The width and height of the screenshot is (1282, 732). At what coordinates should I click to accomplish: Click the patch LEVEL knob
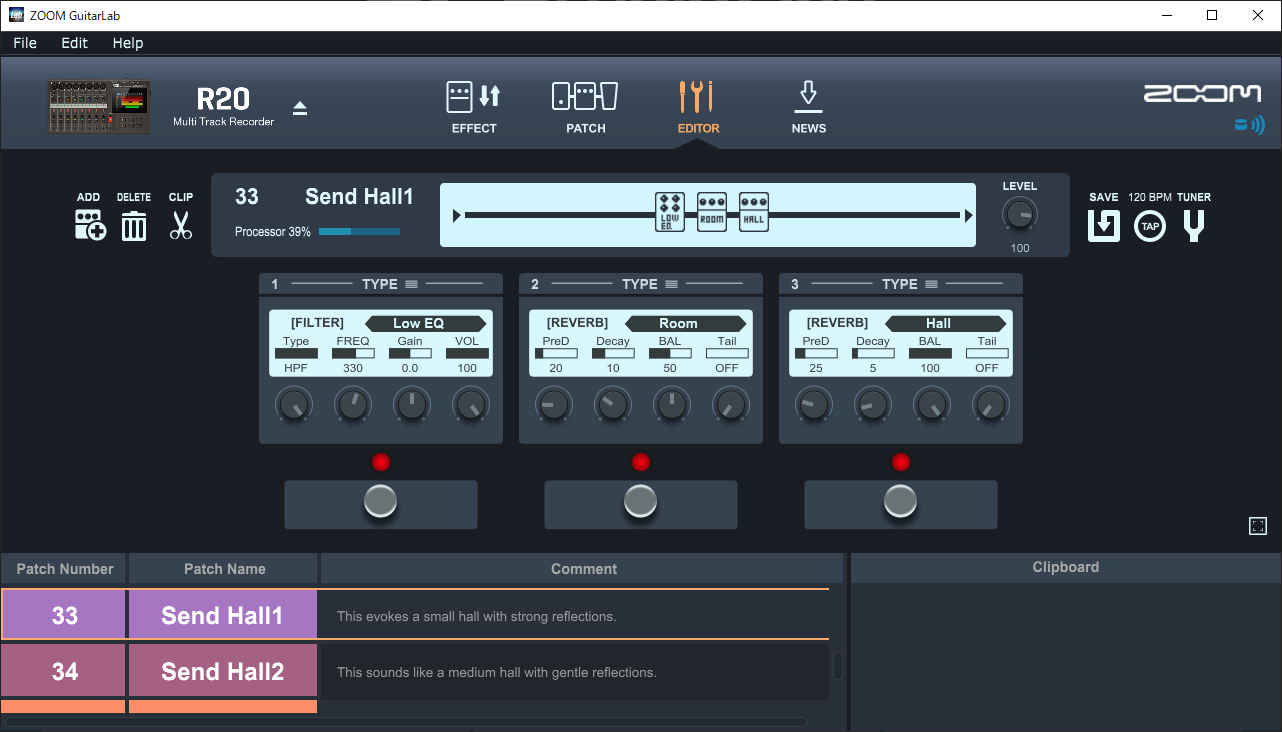1019,214
